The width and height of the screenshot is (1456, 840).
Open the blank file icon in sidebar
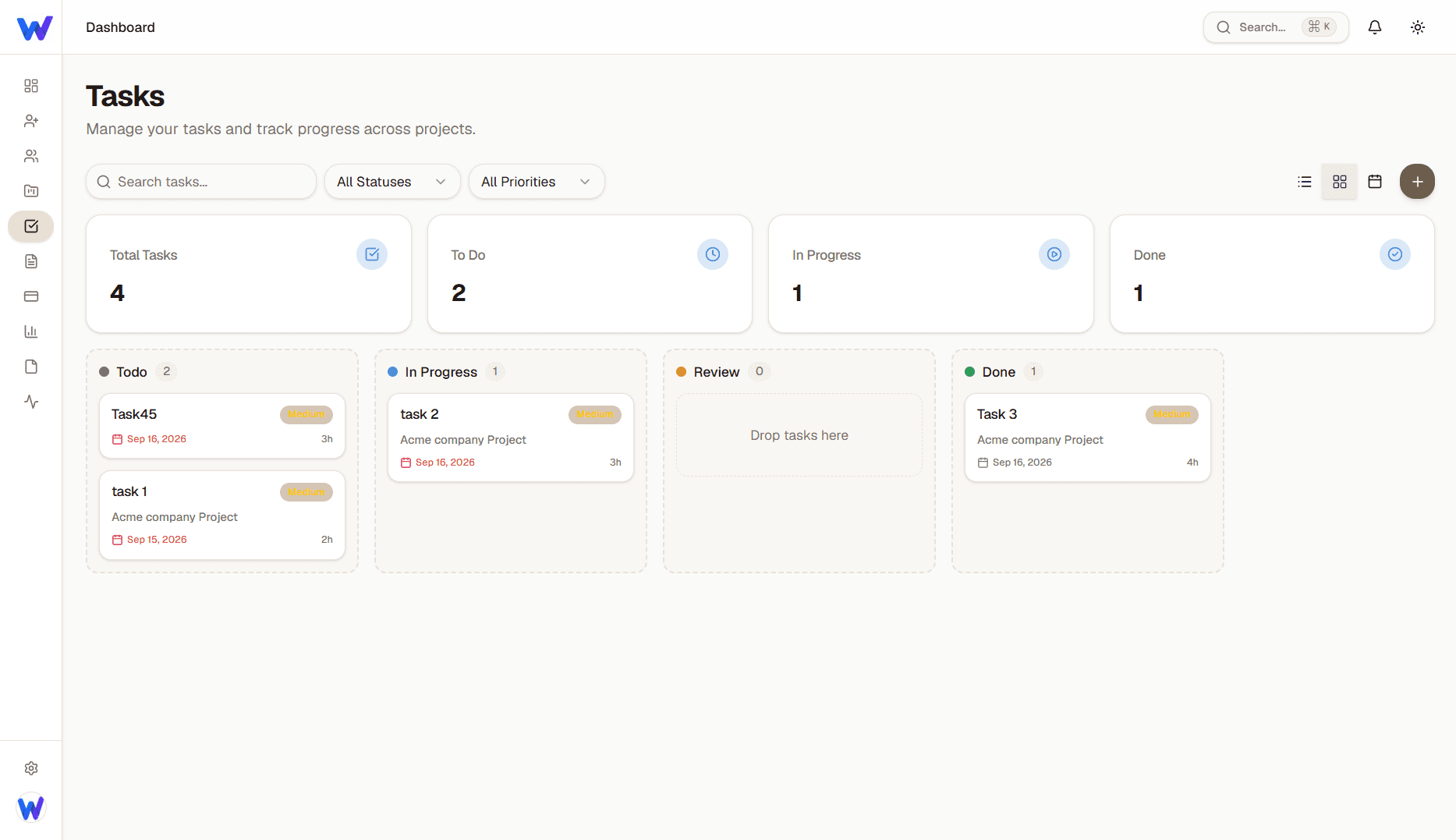pos(31,367)
